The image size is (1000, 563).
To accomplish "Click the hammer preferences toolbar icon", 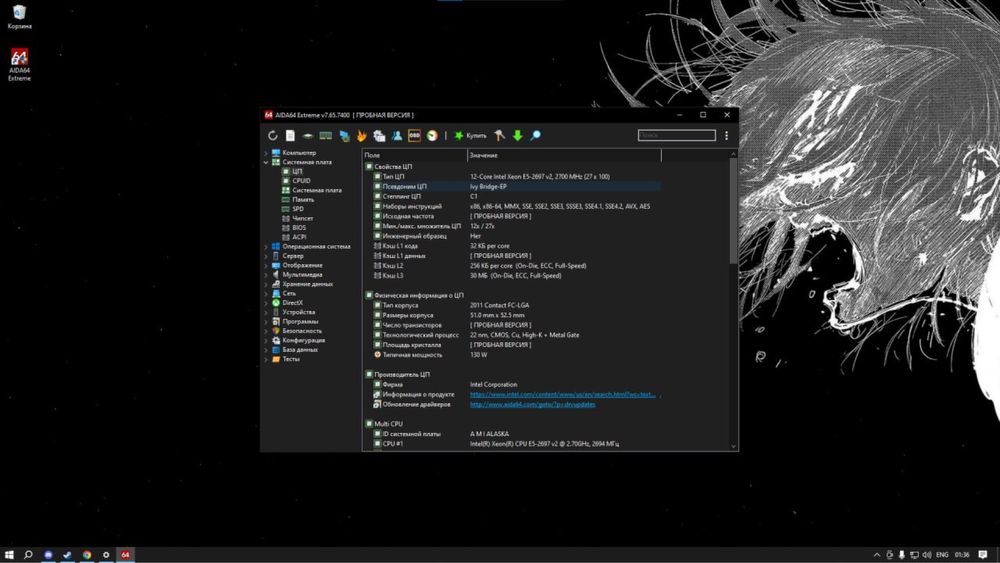I will click(499, 136).
